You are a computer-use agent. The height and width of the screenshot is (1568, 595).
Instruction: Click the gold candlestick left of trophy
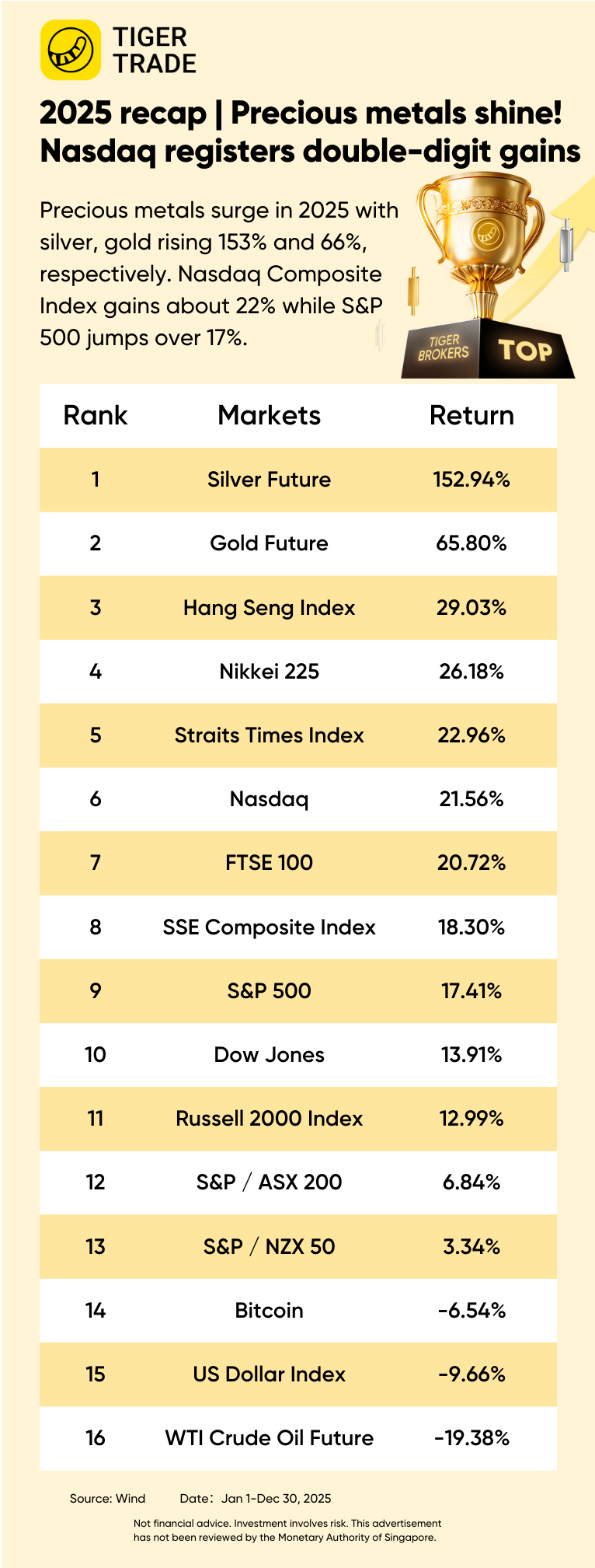point(415,291)
